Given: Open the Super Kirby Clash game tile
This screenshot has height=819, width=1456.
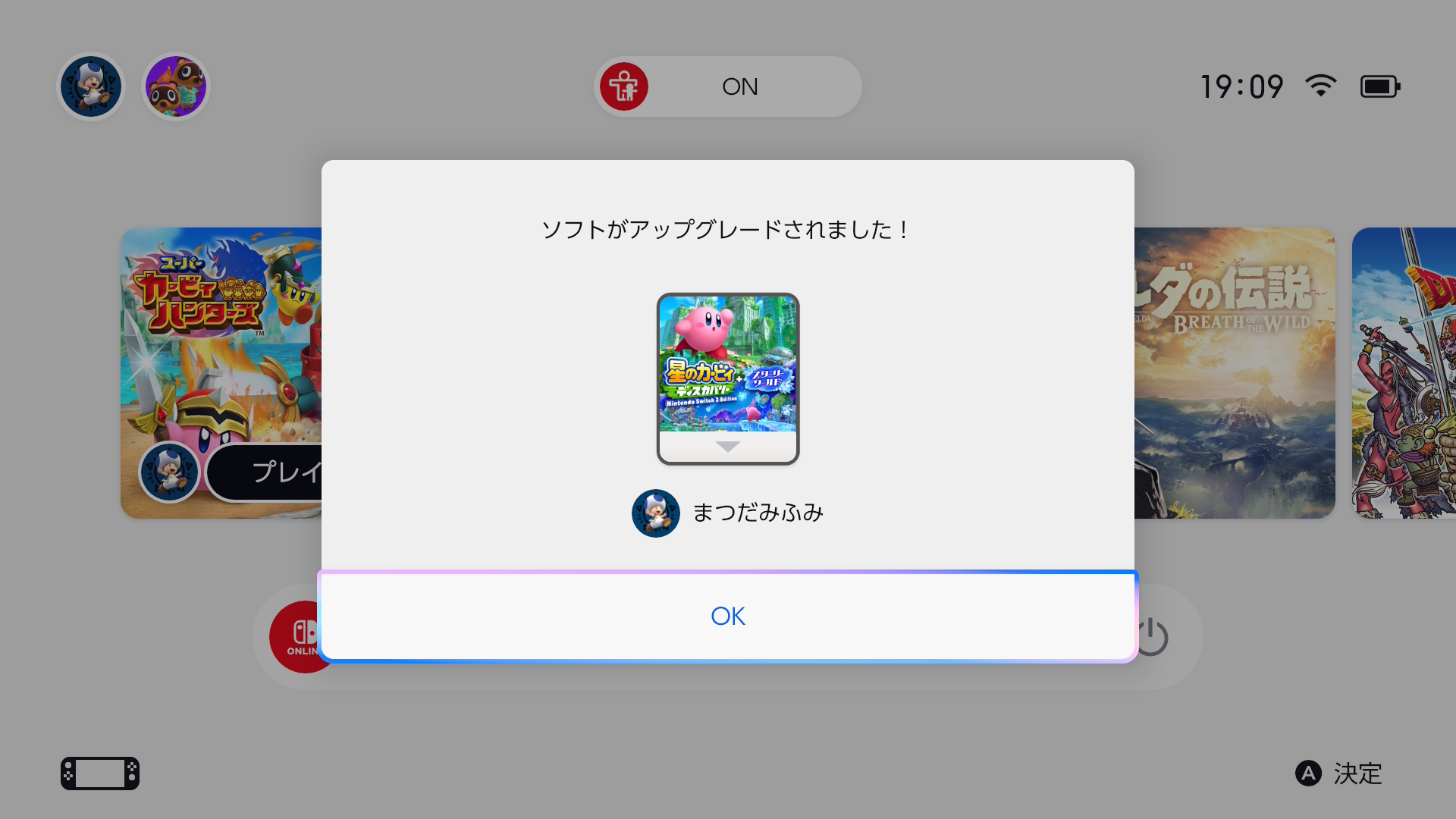Looking at the screenshot, I should pos(221,373).
